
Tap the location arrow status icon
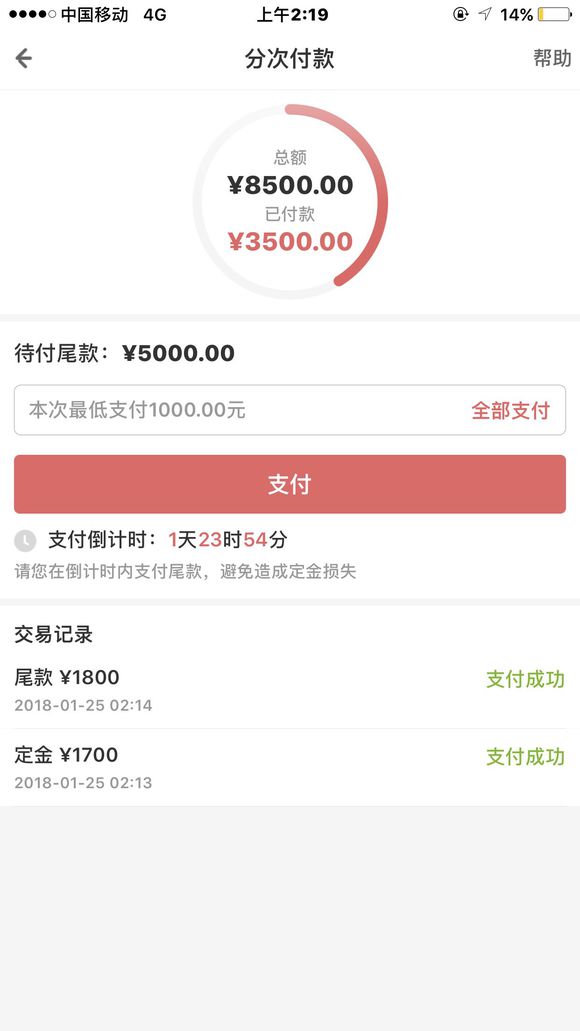(485, 14)
